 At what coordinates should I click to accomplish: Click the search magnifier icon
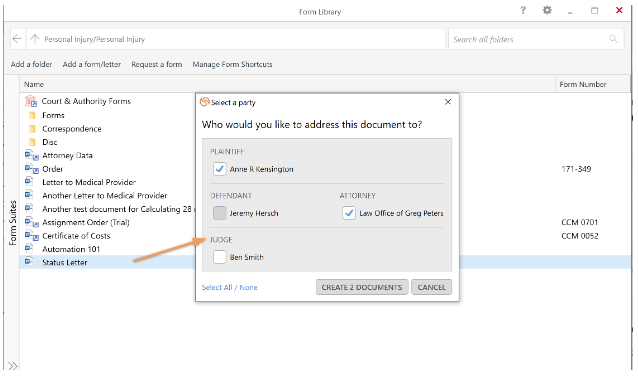point(613,39)
